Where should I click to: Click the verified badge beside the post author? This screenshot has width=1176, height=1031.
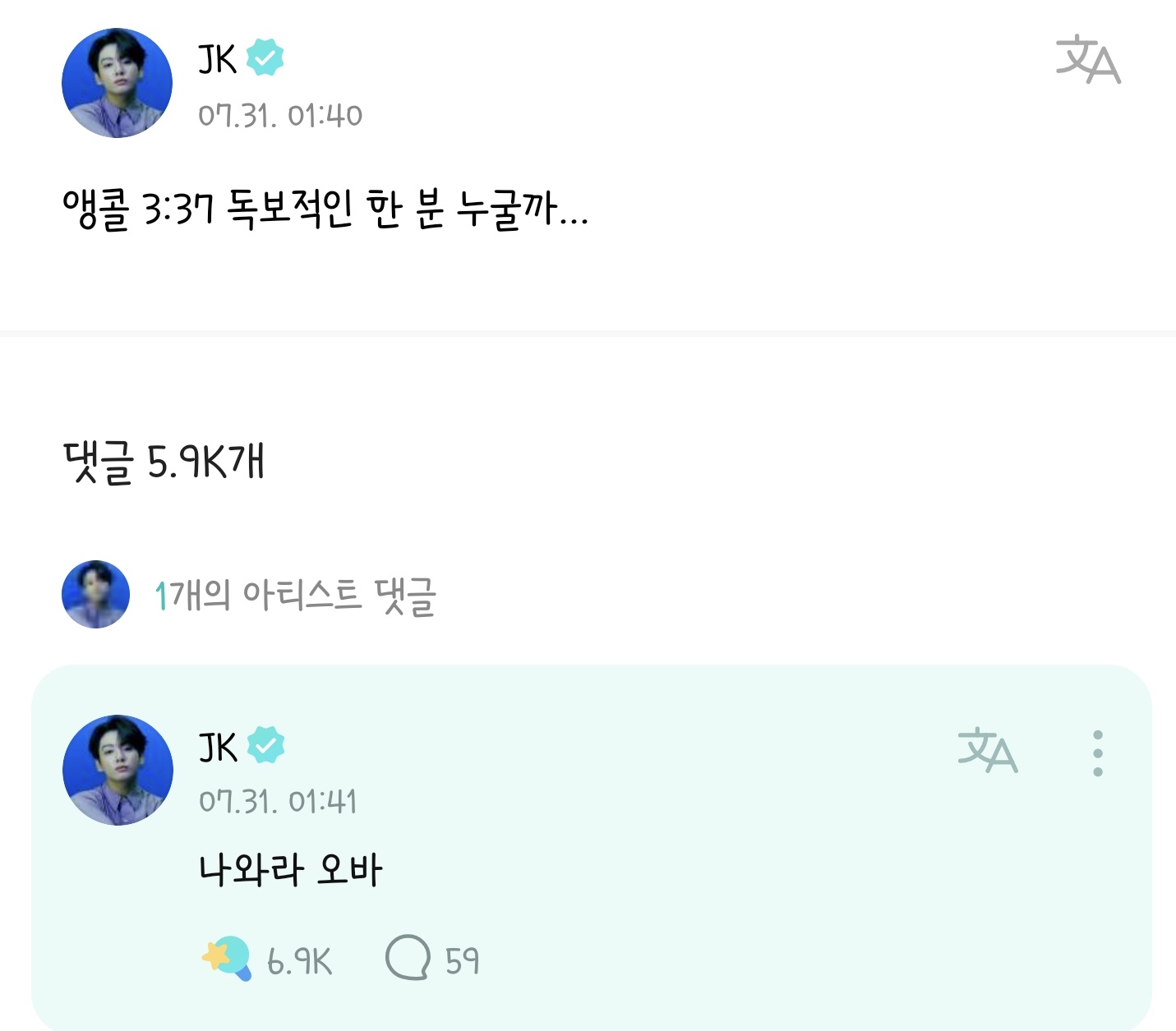click(265, 58)
